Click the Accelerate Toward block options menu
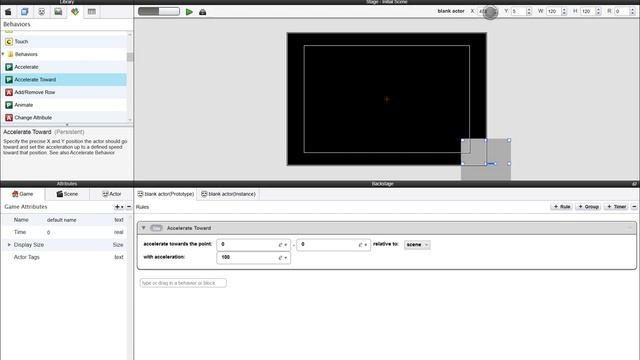This screenshot has width=640, height=360. point(630,228)
